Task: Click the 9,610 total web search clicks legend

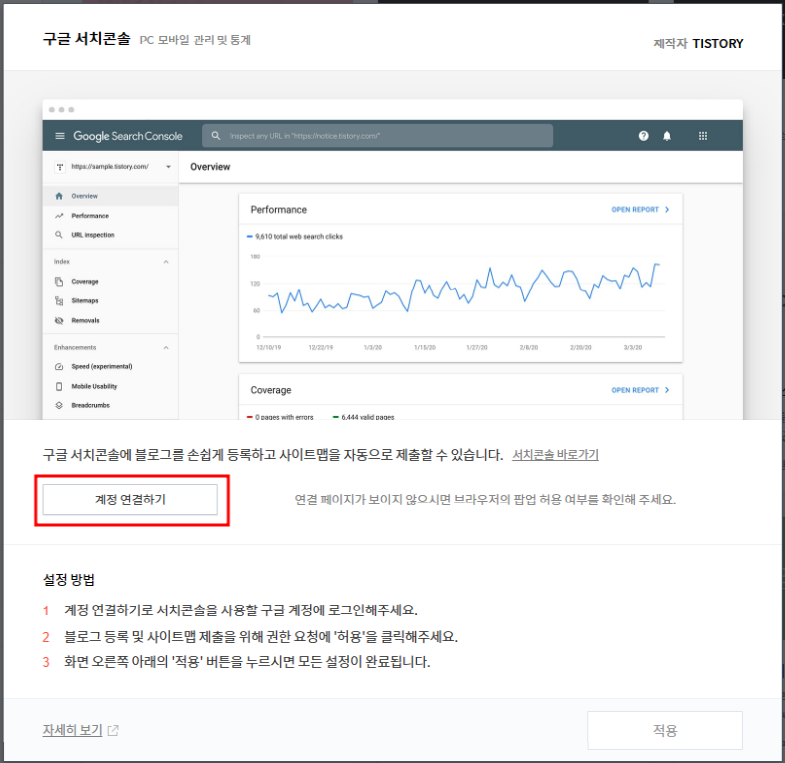Action: (x=295, y=236)
